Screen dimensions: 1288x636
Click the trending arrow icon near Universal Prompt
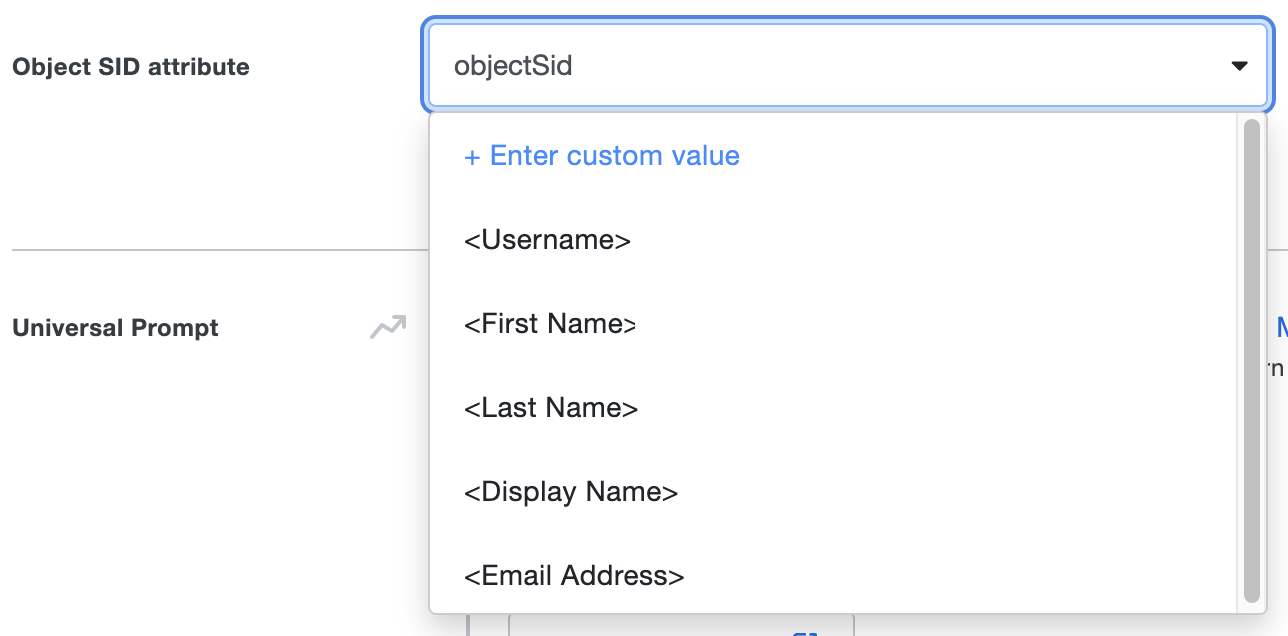[x=390, y=326]
